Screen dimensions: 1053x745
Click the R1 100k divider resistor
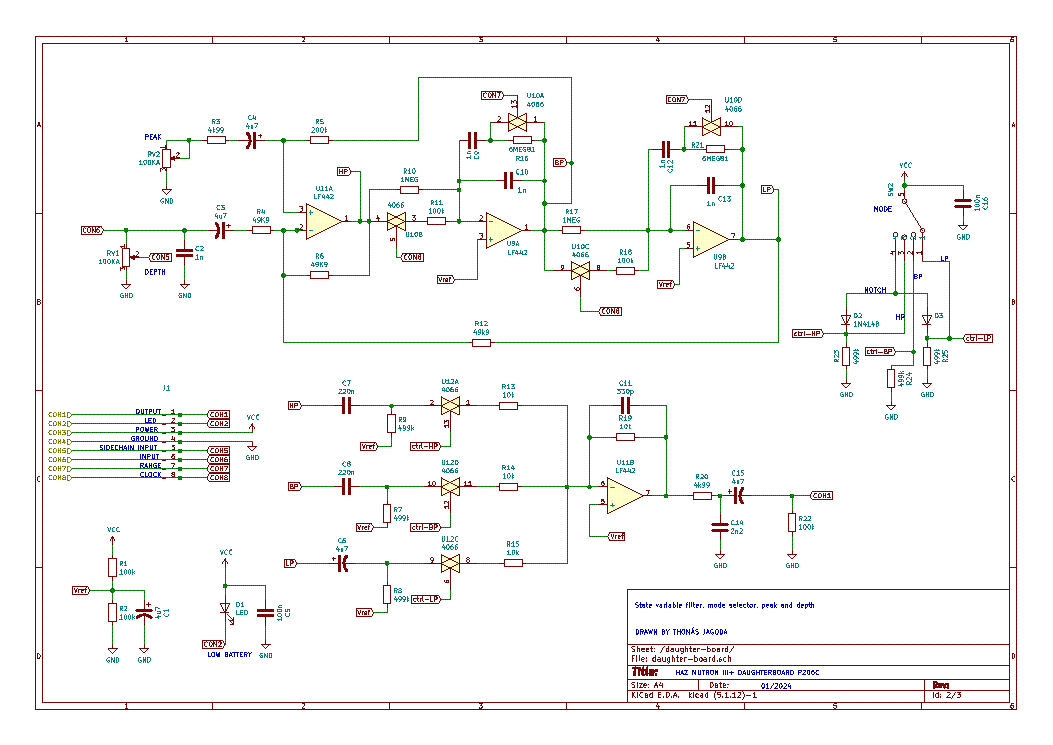[113, 568]
